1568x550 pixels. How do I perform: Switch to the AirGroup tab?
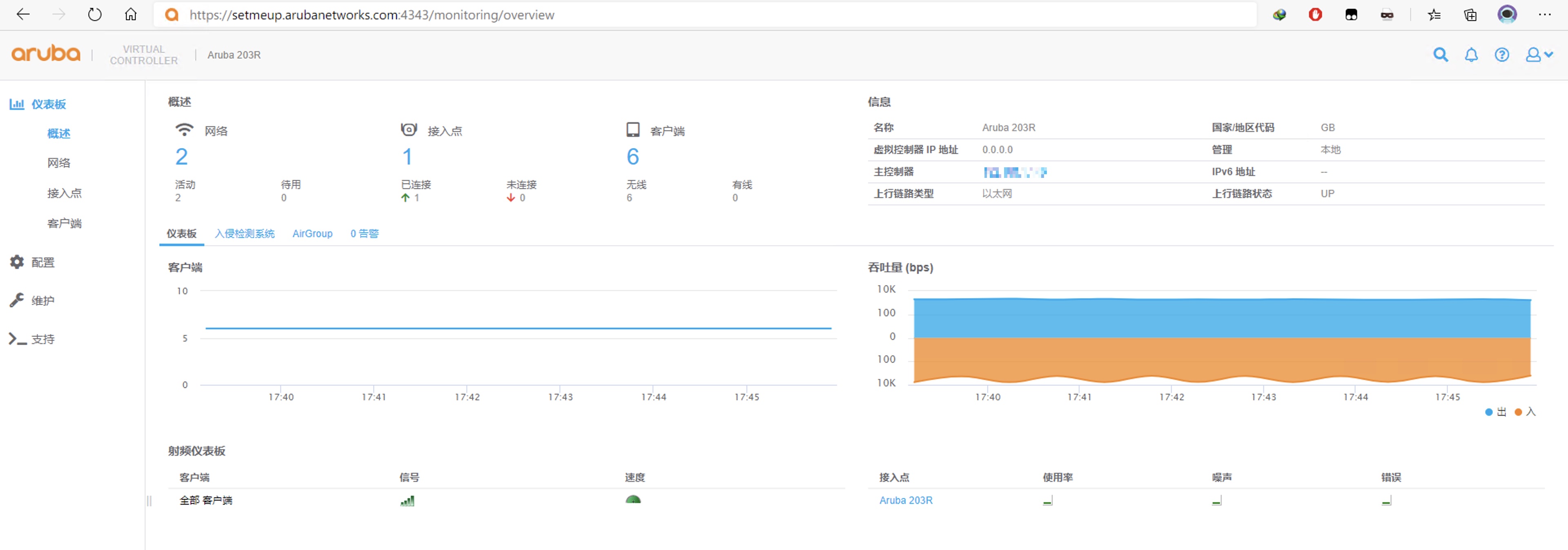coord(312,234)
